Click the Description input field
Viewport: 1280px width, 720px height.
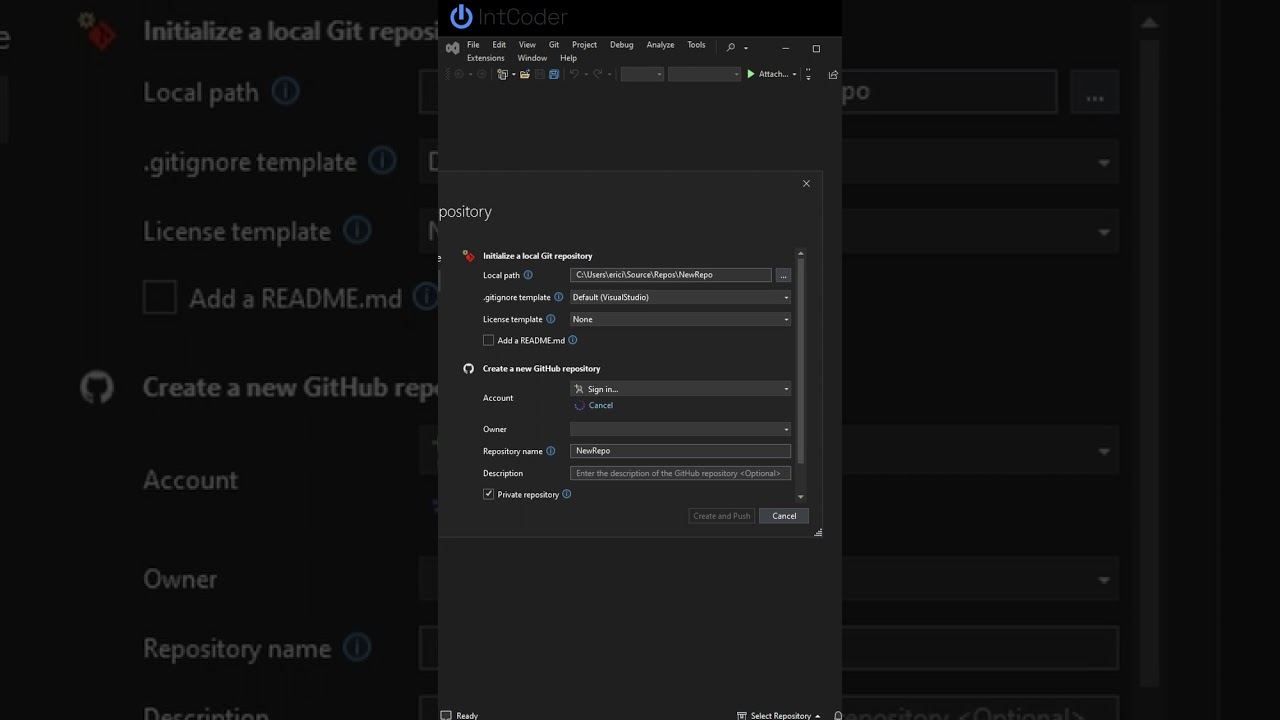pos(680,473)
